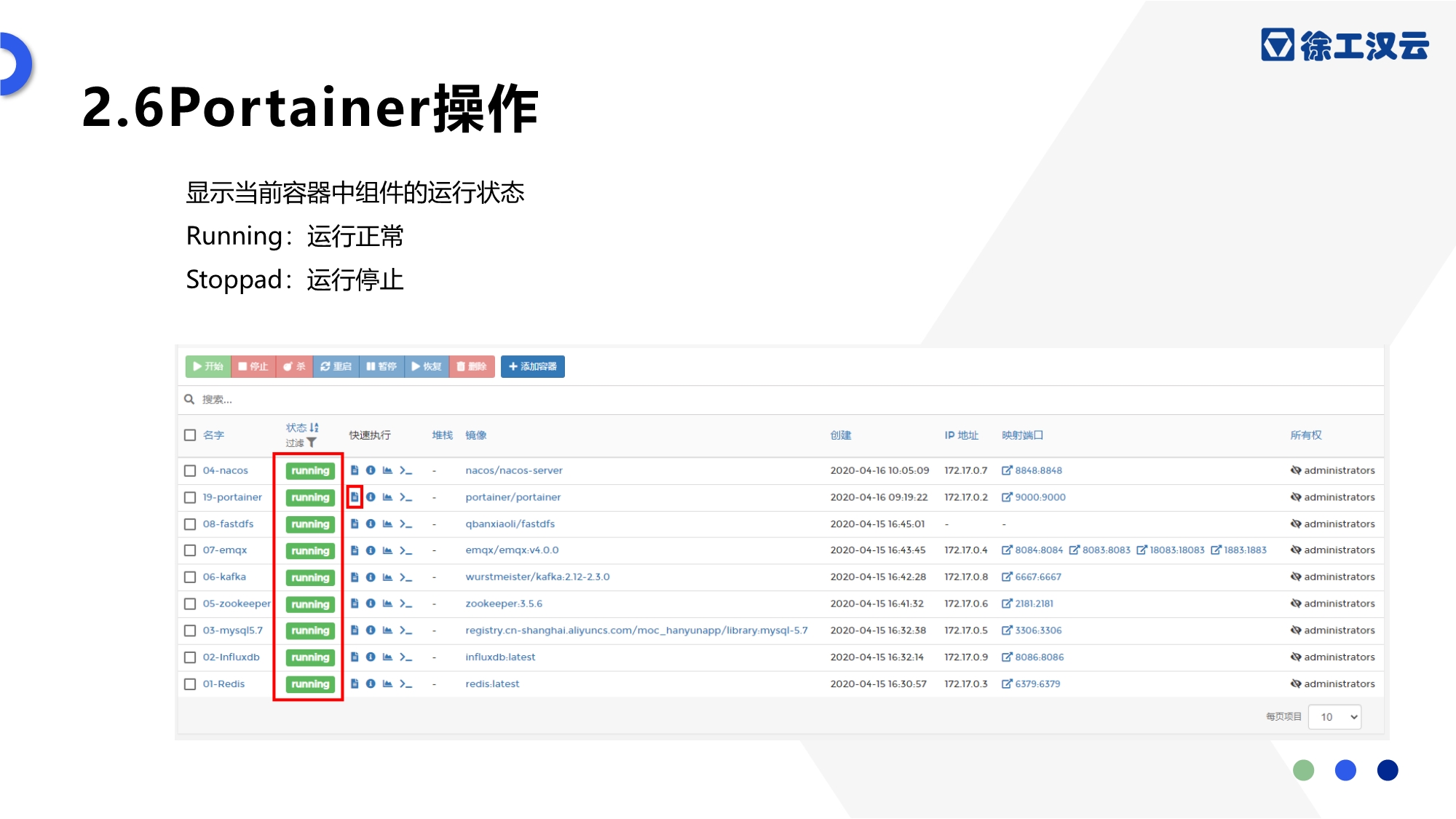This screenshot has width=1456, height=819.
Task: Open stats icon for 06-kafka container
Action: (387, 577)
